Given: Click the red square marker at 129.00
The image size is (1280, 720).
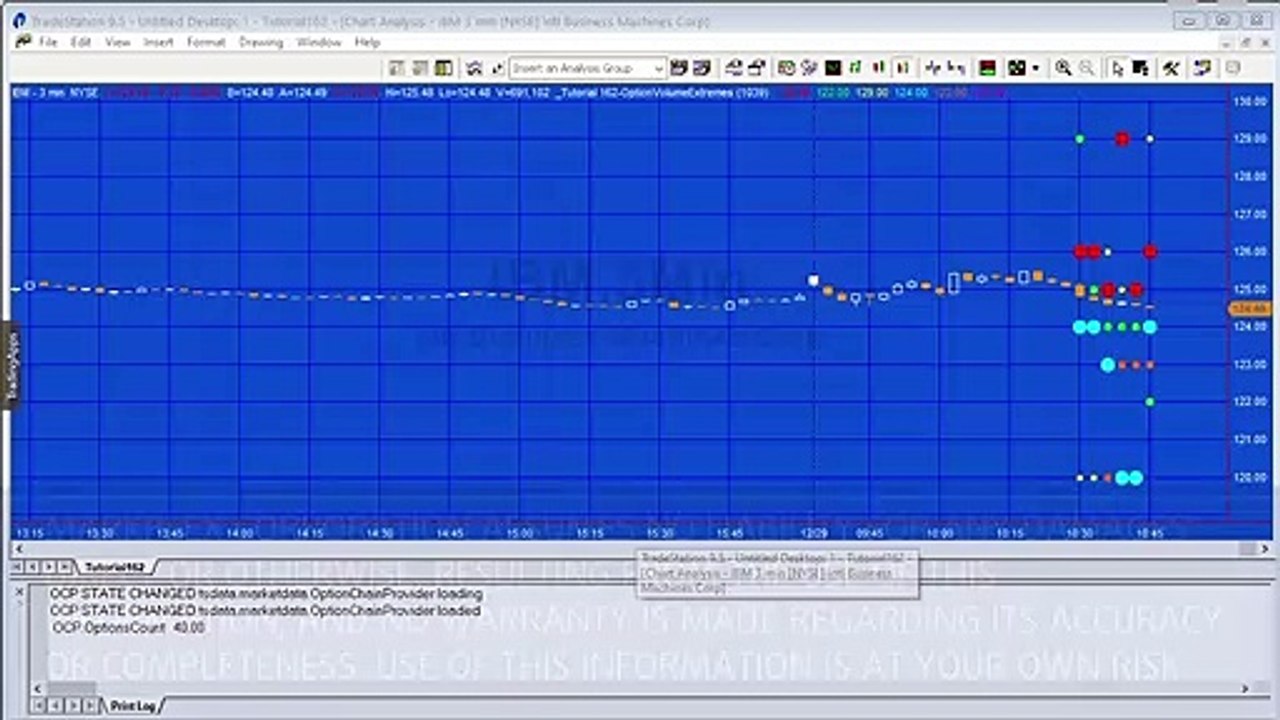Looking at the screenshot, I should tap(1122, 139).
